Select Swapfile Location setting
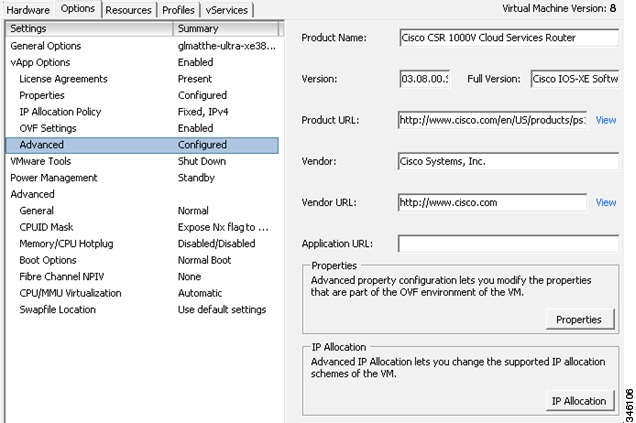Screen dimensions: 636x423 [142, 310]
